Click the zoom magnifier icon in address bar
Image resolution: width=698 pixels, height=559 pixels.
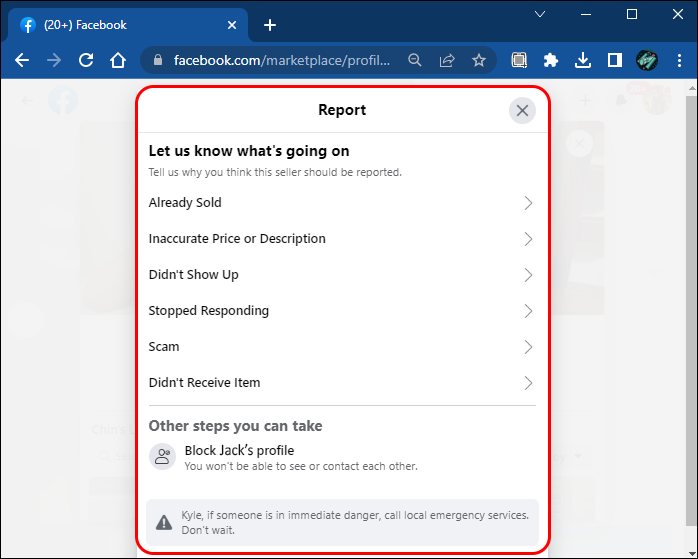coord(415,60)
